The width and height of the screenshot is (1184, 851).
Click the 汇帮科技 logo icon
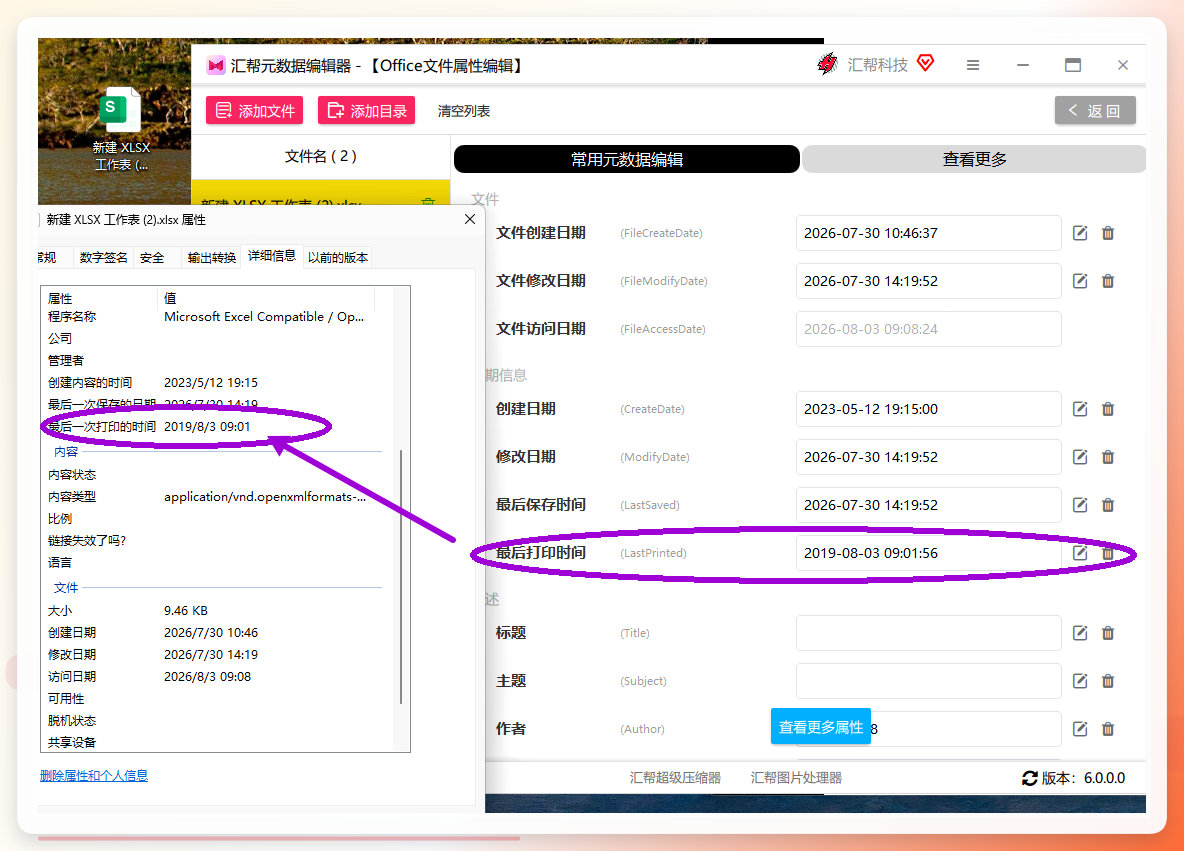click(828, 64)
